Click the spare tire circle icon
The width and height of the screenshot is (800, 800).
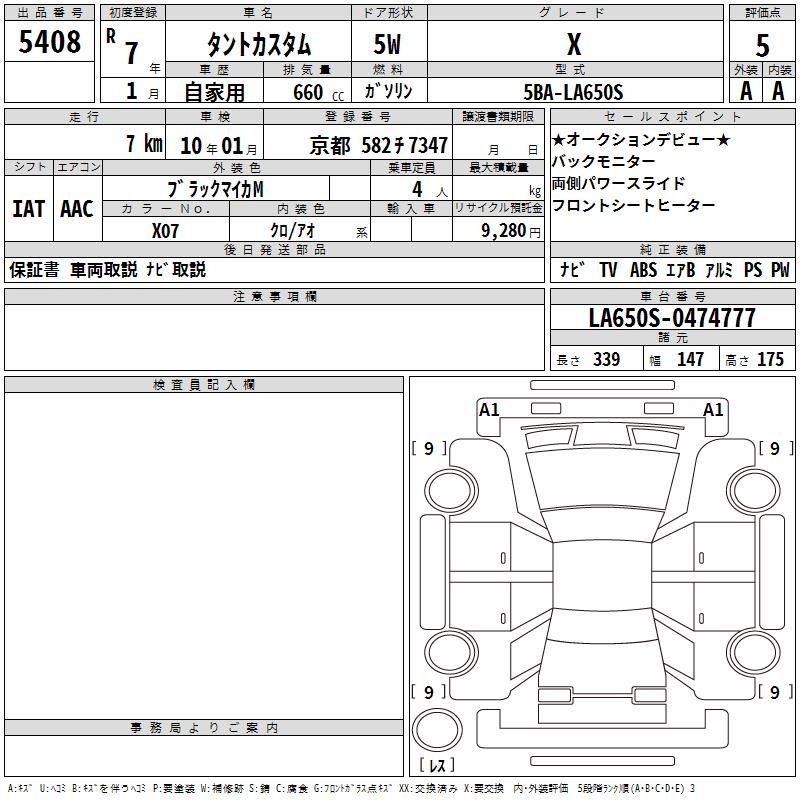tap(437, 730)
